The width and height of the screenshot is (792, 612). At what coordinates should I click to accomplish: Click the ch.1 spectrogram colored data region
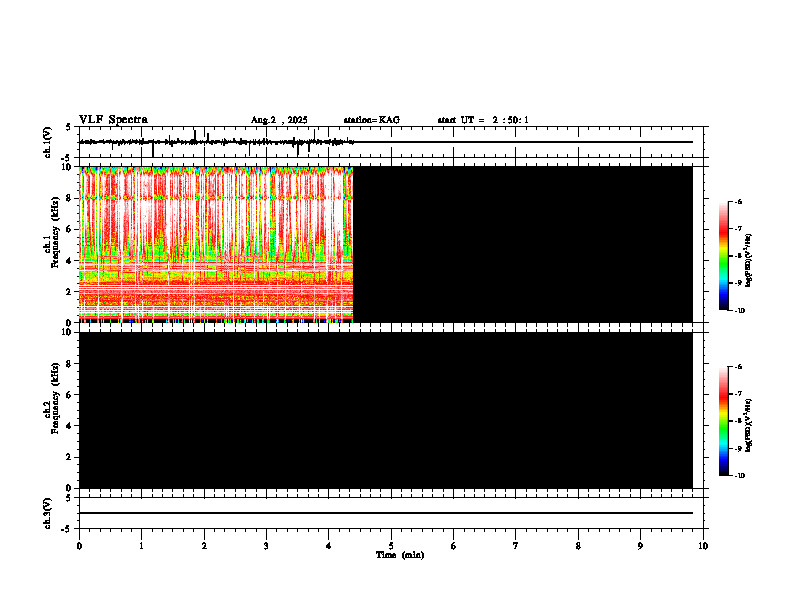(x=216, y=244)
